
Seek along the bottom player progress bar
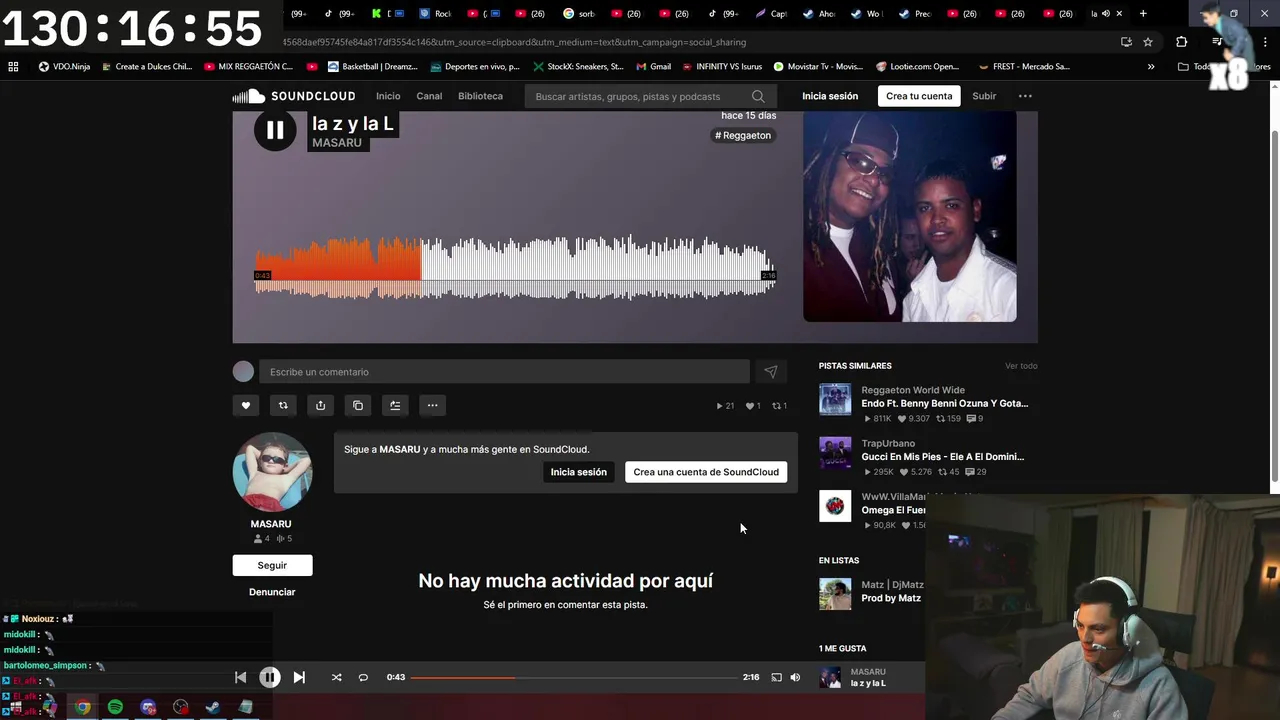572,677
